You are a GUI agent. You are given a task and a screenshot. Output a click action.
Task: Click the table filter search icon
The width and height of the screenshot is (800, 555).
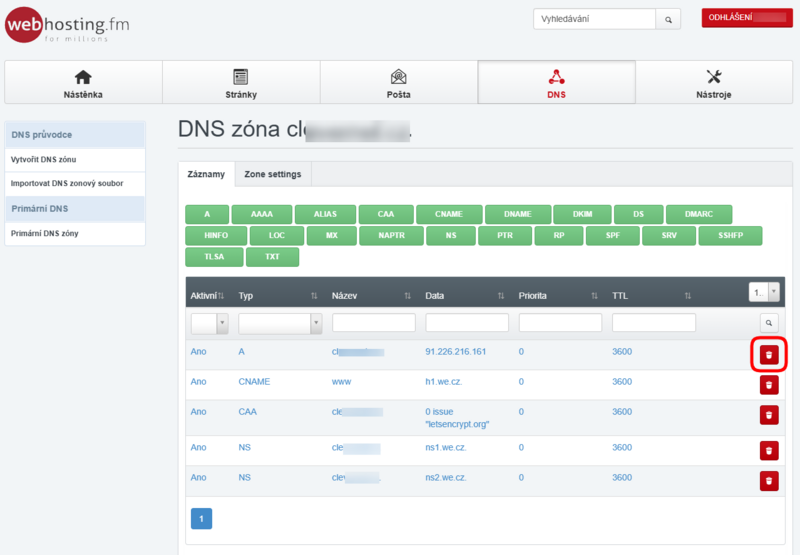click(768, 323)
